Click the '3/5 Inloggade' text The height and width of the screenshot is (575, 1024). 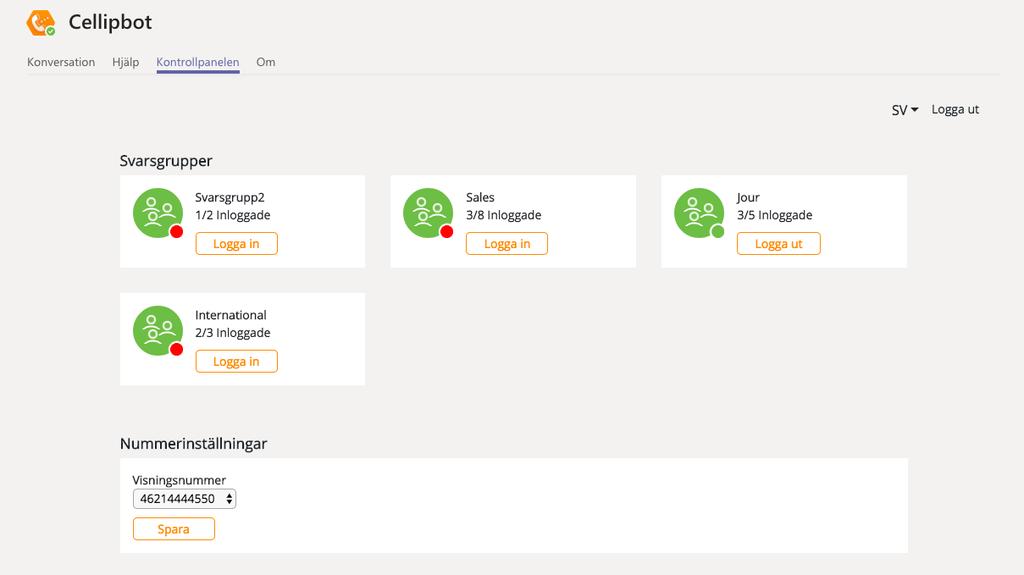[x=775, y=215]
